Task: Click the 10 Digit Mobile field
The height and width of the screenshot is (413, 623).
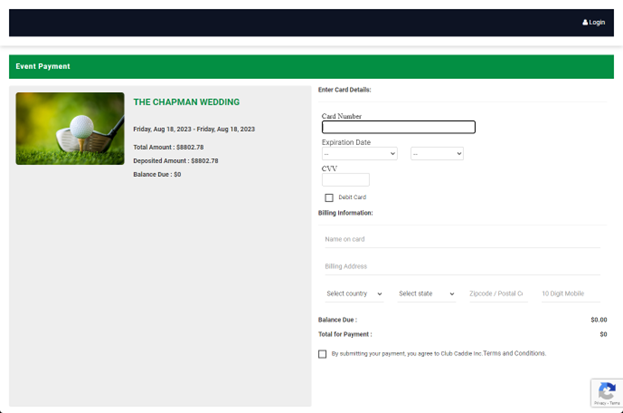Action: (571, 294)
